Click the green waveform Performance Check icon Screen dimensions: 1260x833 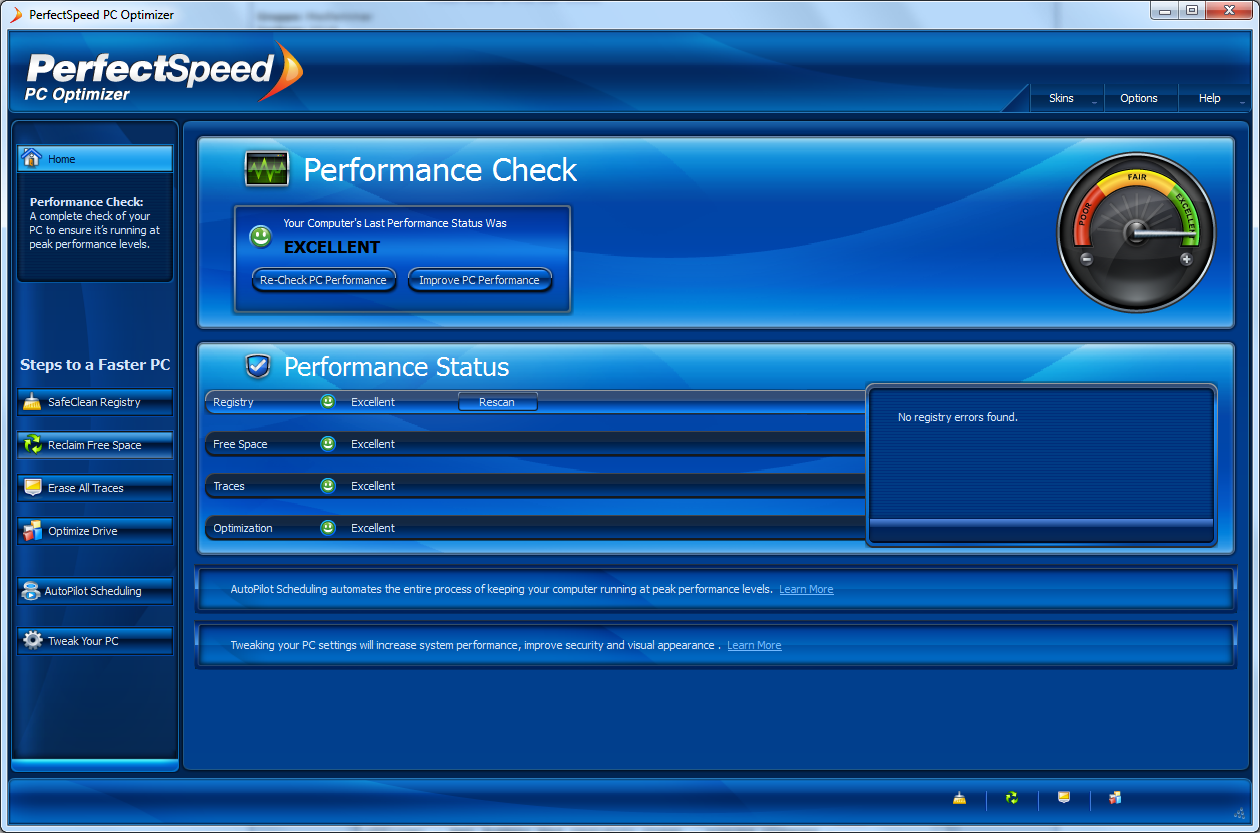[267, 169]
